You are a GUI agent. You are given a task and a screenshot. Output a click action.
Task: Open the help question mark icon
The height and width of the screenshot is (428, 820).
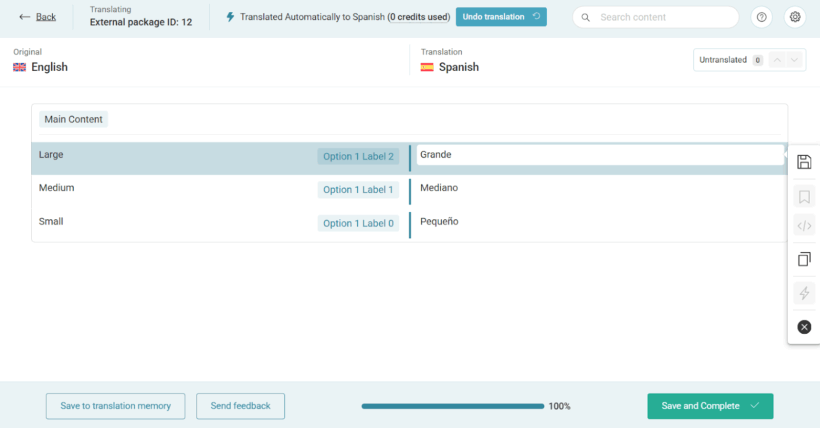762,17
